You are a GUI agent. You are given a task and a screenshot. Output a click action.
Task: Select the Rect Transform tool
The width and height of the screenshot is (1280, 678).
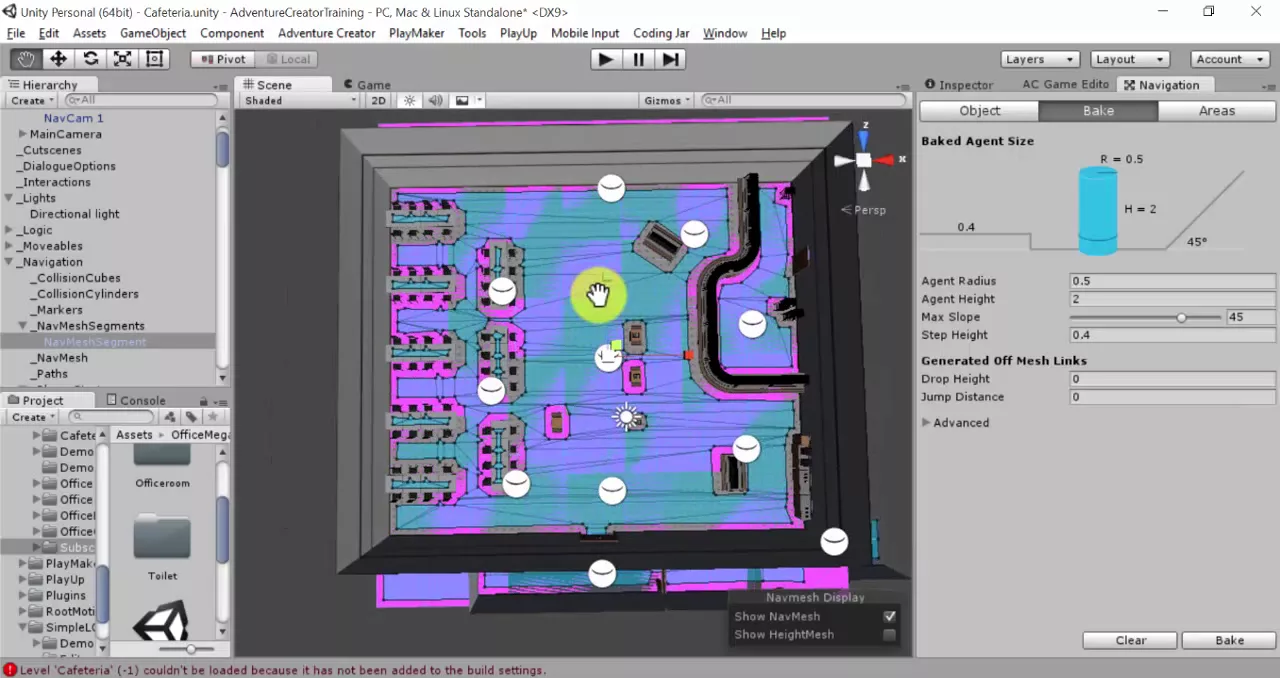click(154, 59)
